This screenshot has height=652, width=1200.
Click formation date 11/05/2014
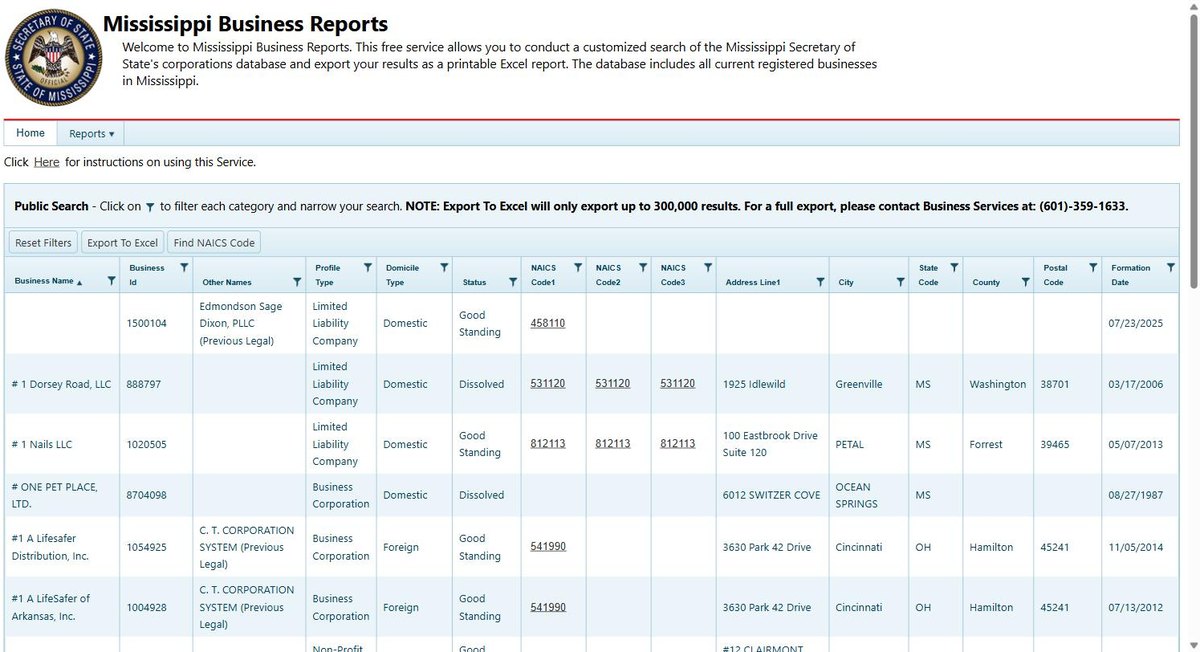(1139, 547)
